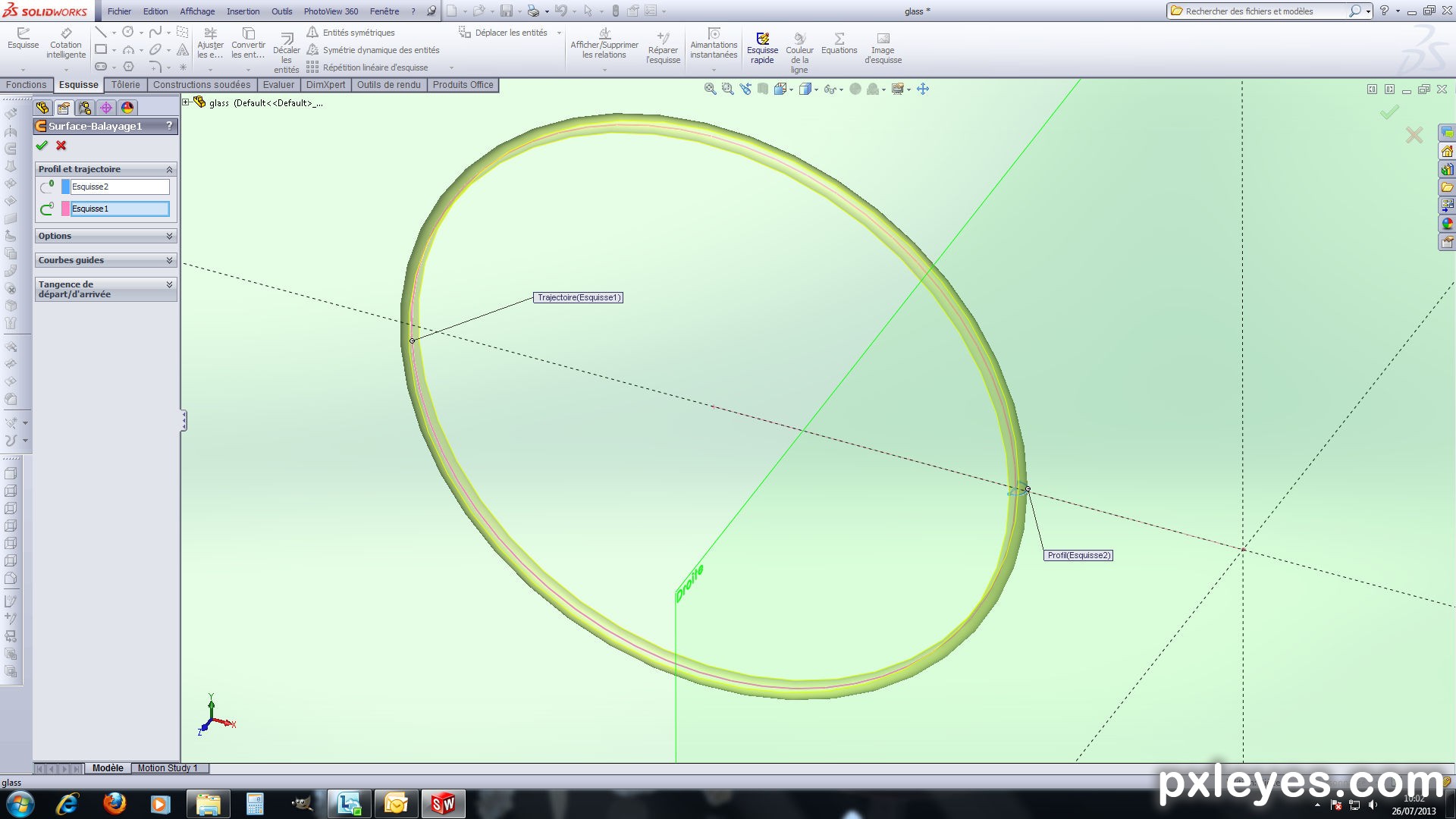The height and width of the screenshot is (819, 1456).
Task: Click Previous View icon in view toolbar
Action: [x=745, y=89]
